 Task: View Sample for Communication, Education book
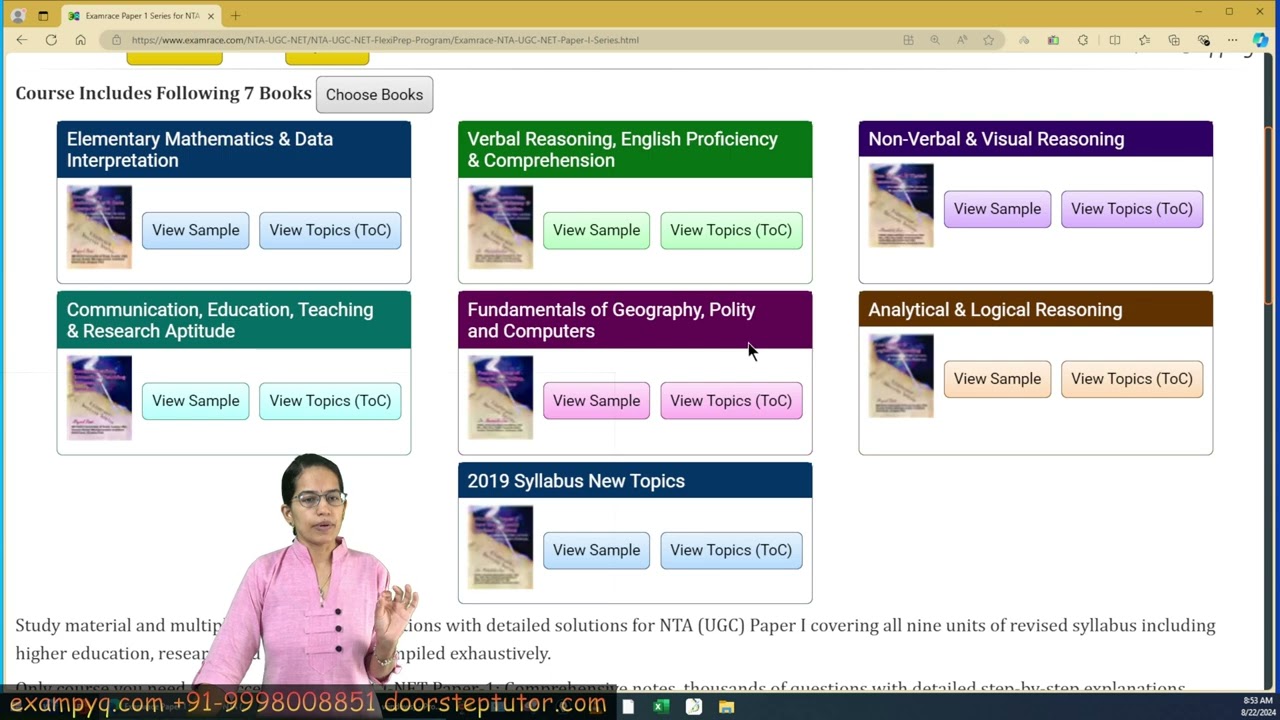(196, 401)
